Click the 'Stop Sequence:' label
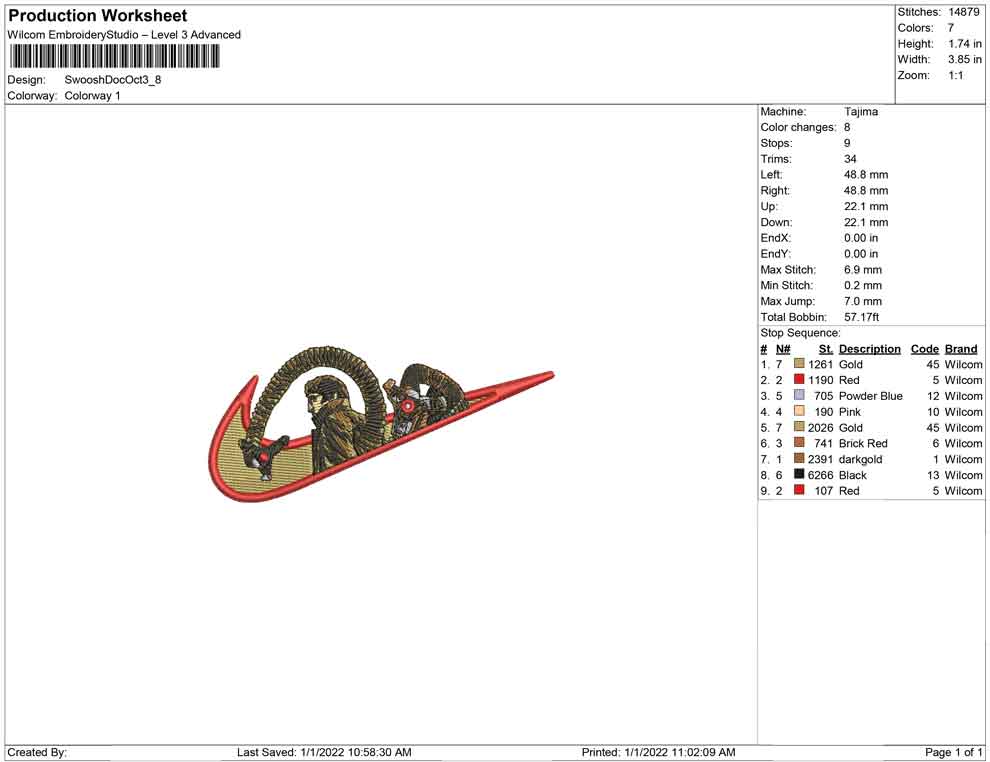 801,333
